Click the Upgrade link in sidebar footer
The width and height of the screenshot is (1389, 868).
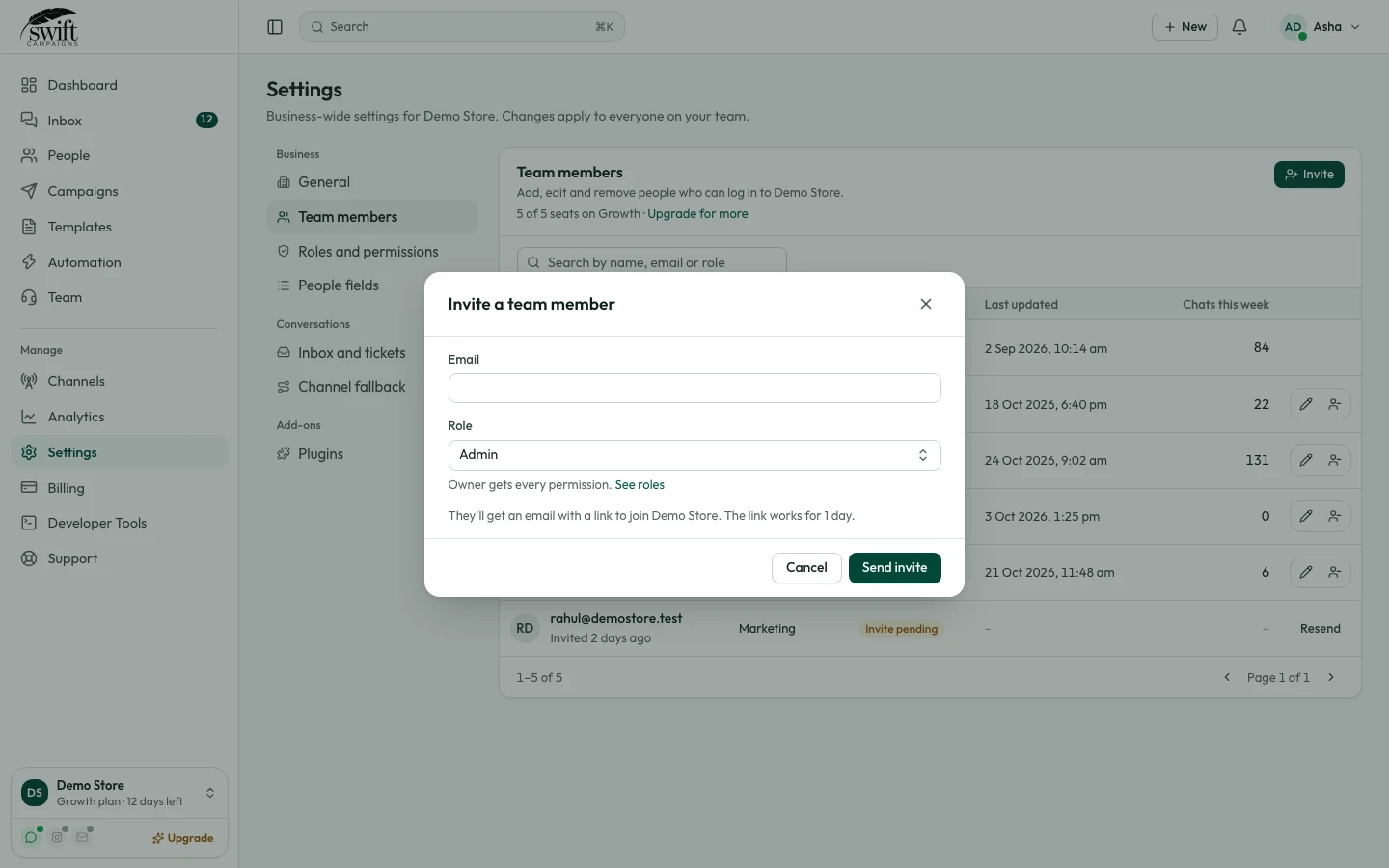coord(183,838)
